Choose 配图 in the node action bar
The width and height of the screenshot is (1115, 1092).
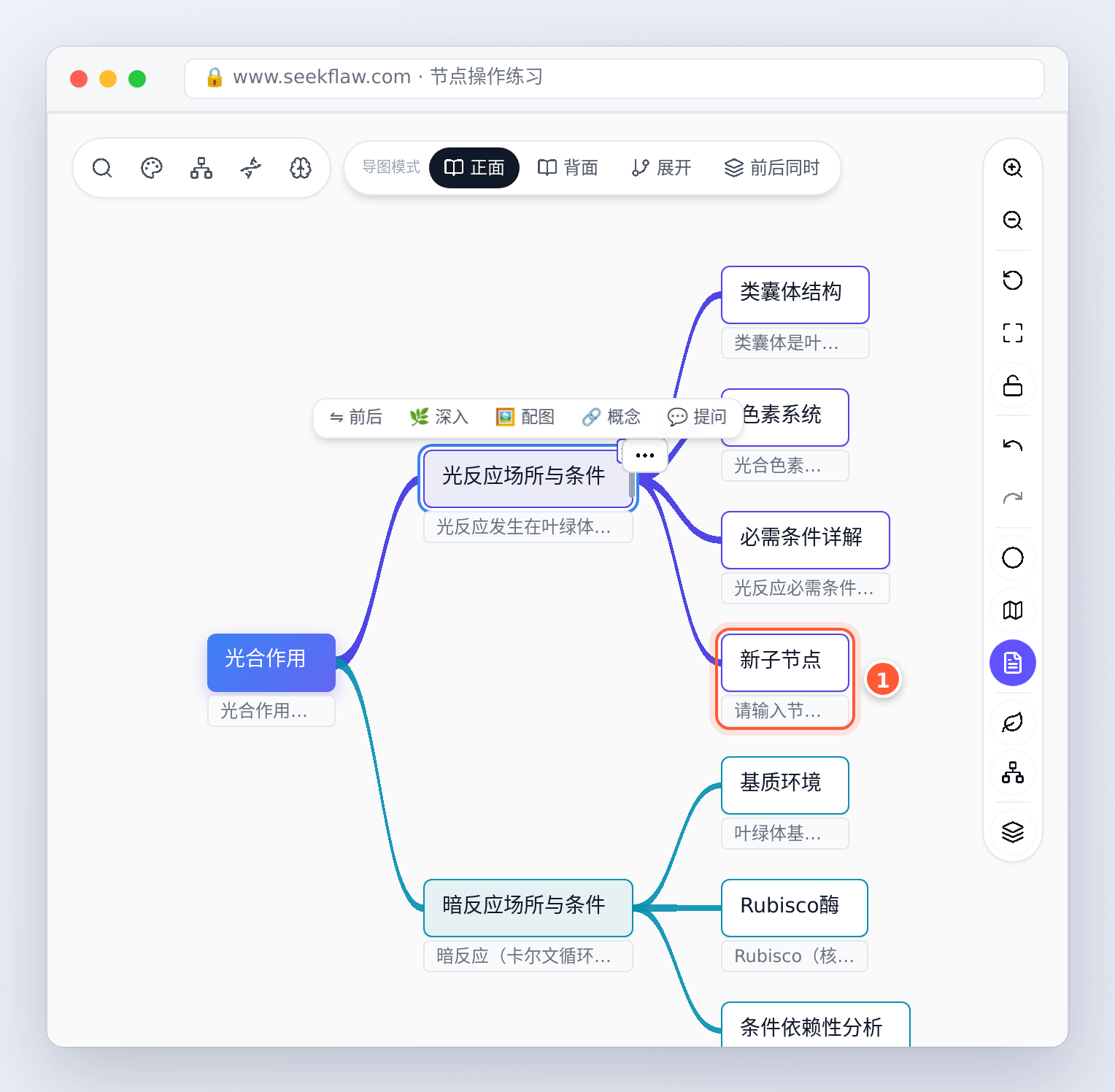tap(525, 417)
